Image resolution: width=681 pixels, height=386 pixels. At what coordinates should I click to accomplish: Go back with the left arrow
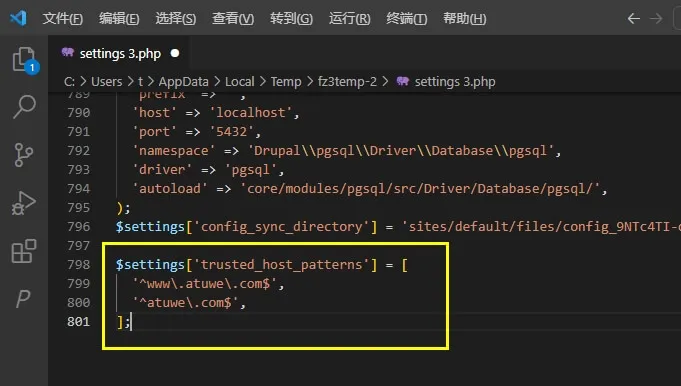(x=634, y=19)
